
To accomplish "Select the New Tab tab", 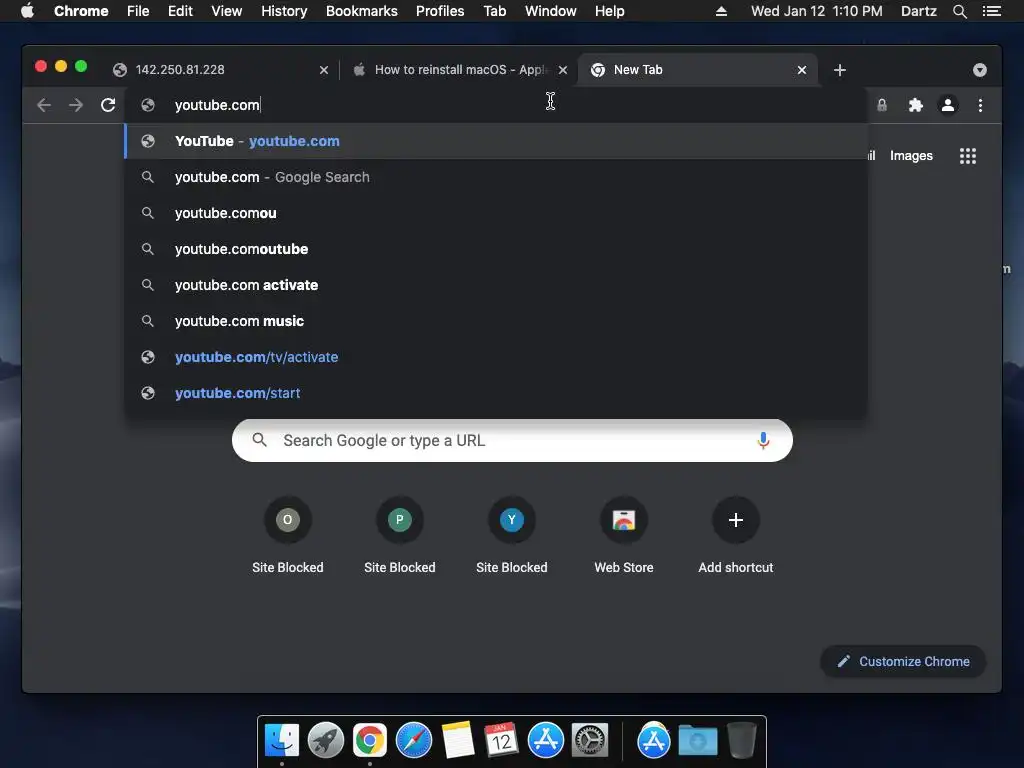I will [x=697, y=70].
